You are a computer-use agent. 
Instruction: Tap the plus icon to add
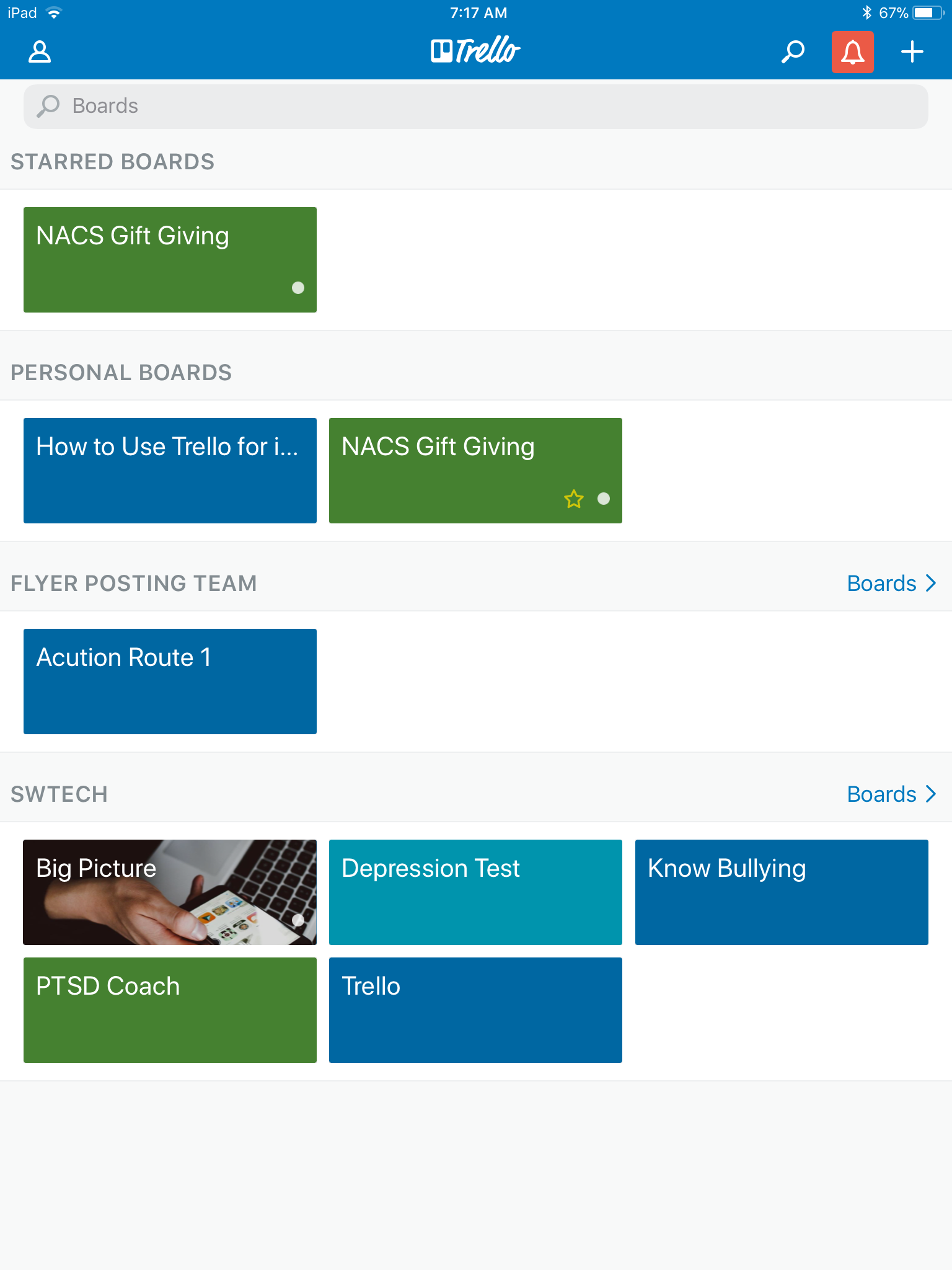tap(912, 52)
